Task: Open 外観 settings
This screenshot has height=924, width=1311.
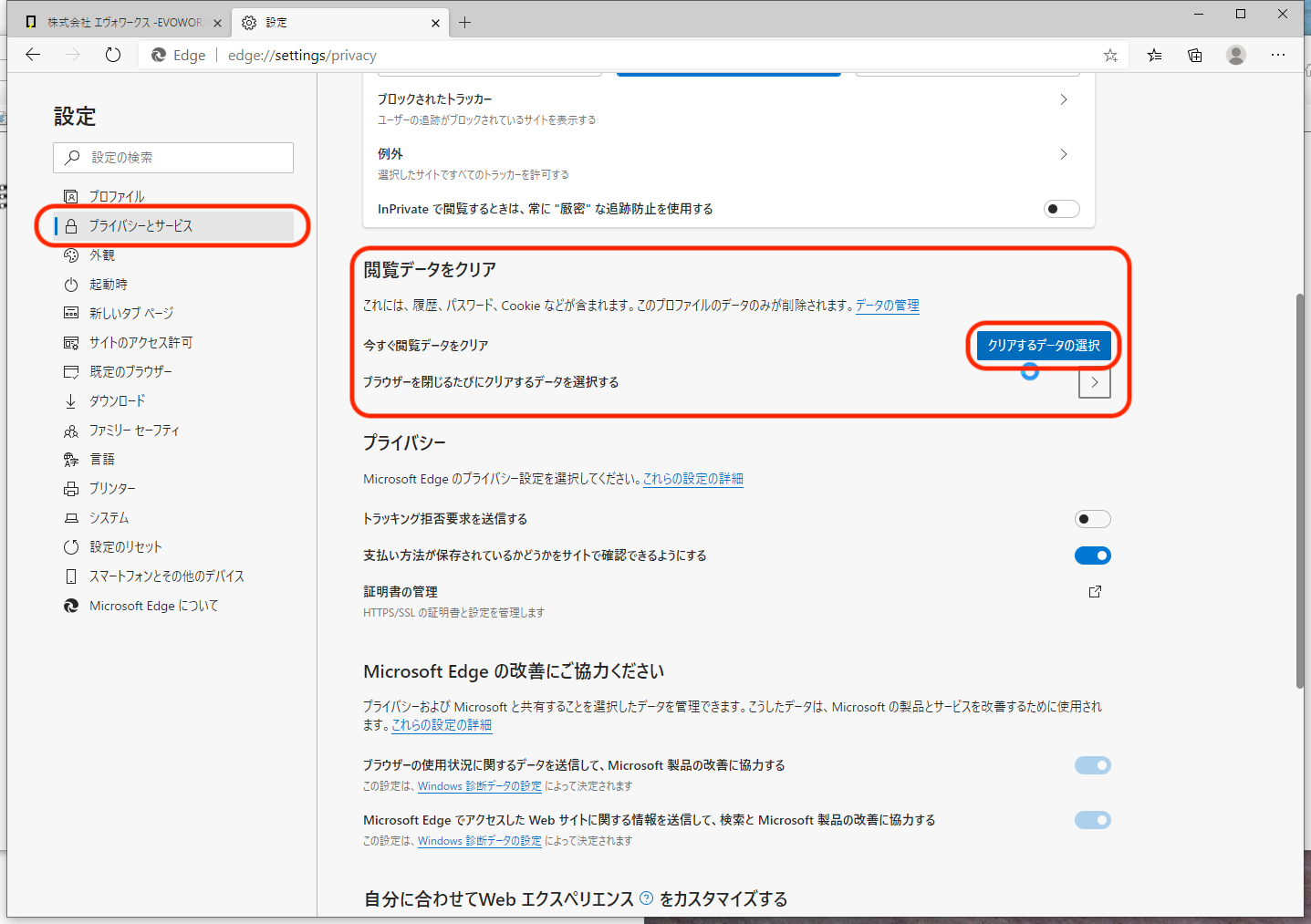Action: coord(173,255)
